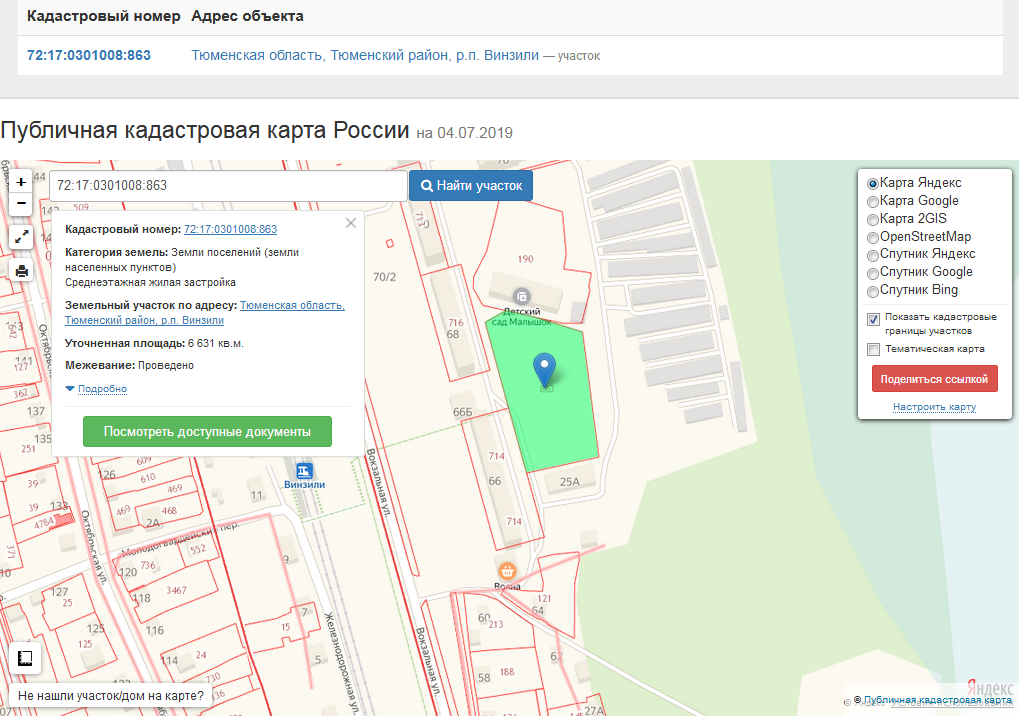Click the 70/2 label on the map
Screen dimensions: 1019x716
click(384, 277)
